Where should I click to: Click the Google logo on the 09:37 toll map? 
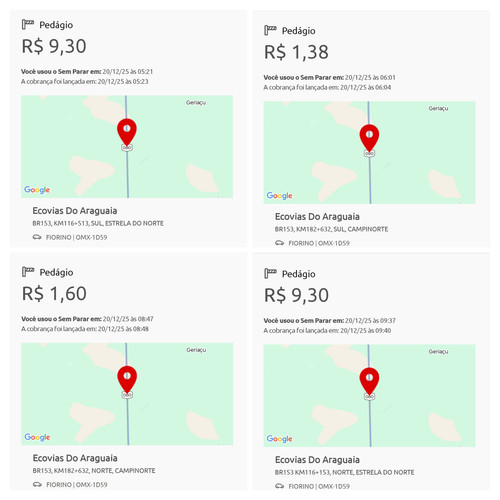[x=279, y=439]
